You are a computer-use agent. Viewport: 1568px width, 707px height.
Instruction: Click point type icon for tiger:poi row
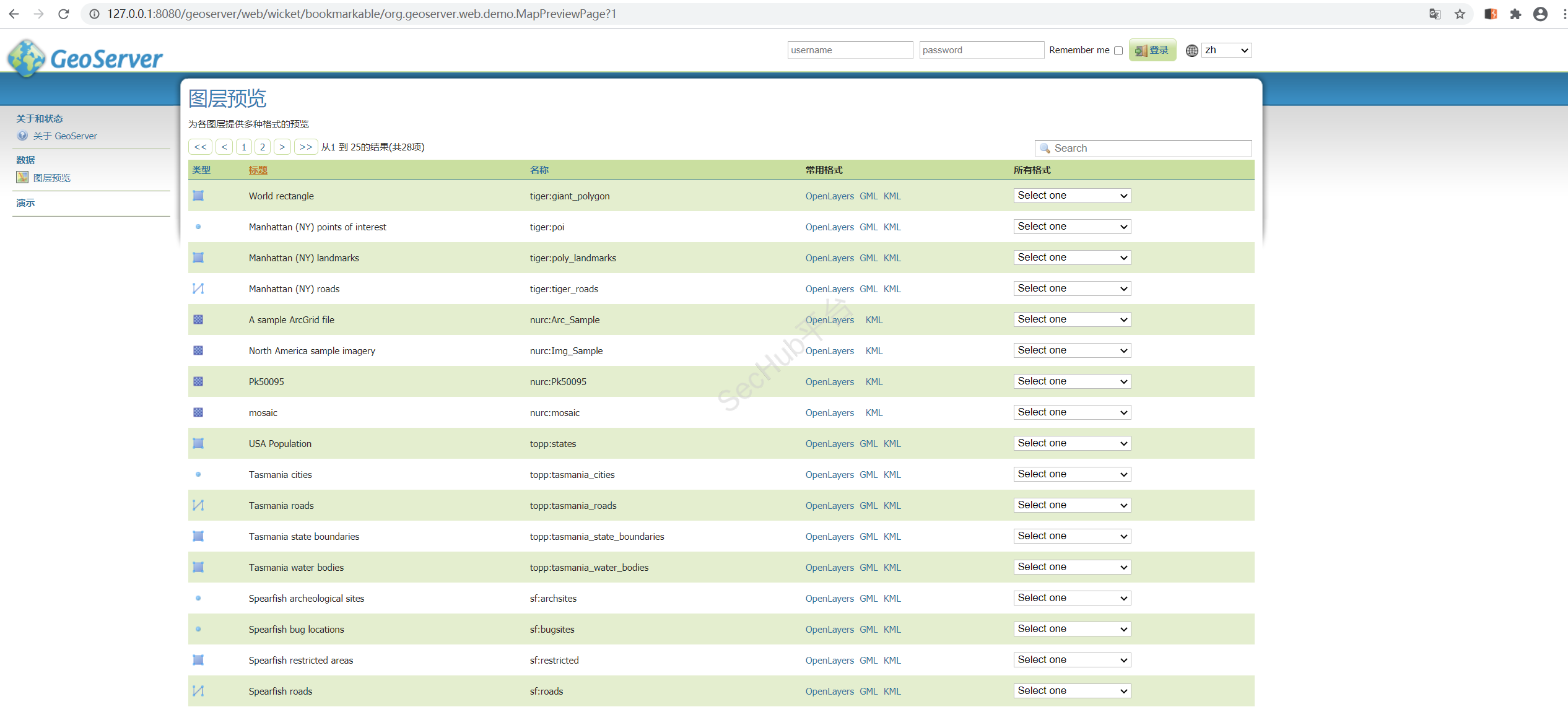click(198, 227)
